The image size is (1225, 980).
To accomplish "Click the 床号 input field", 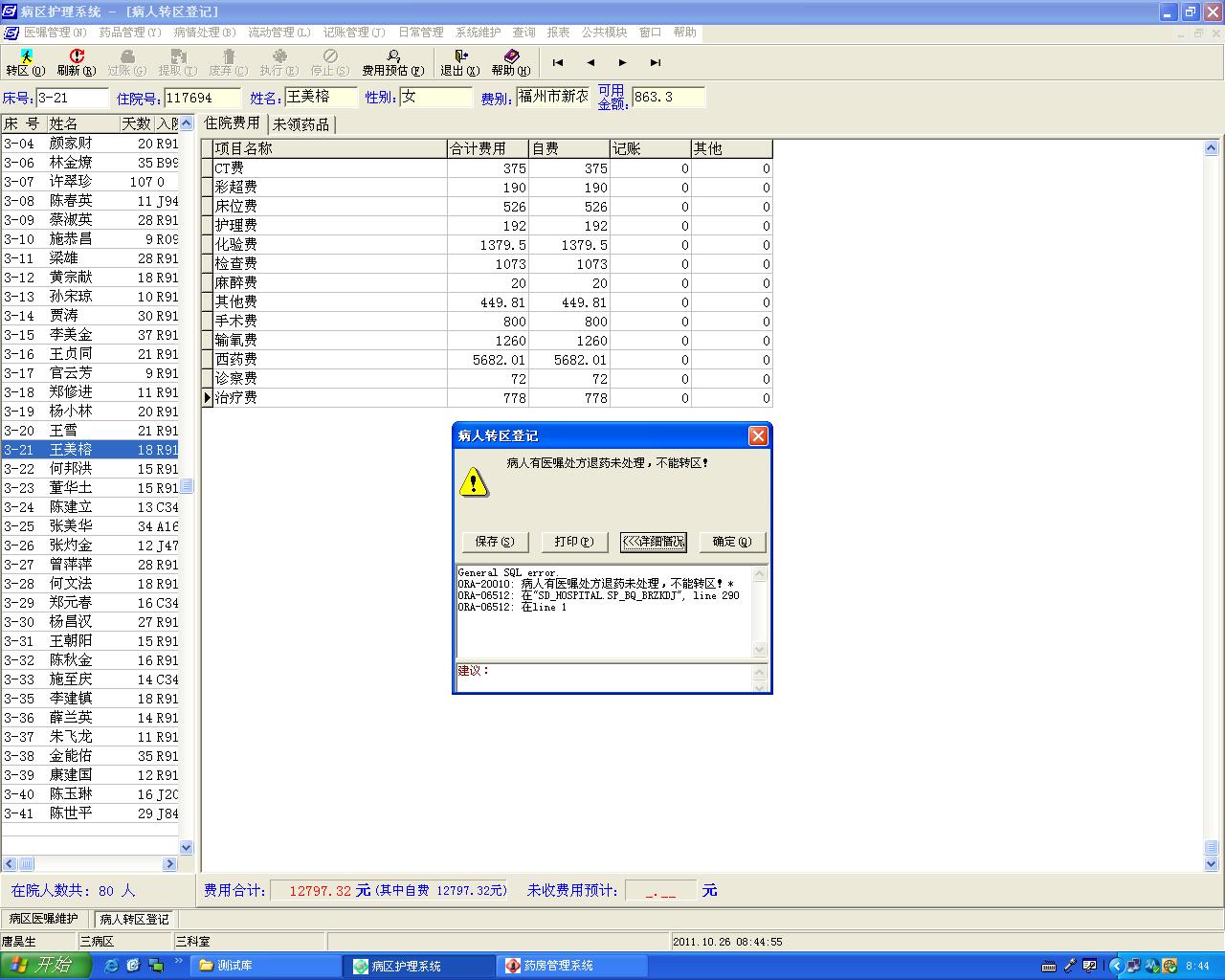I will coord(73,98).
